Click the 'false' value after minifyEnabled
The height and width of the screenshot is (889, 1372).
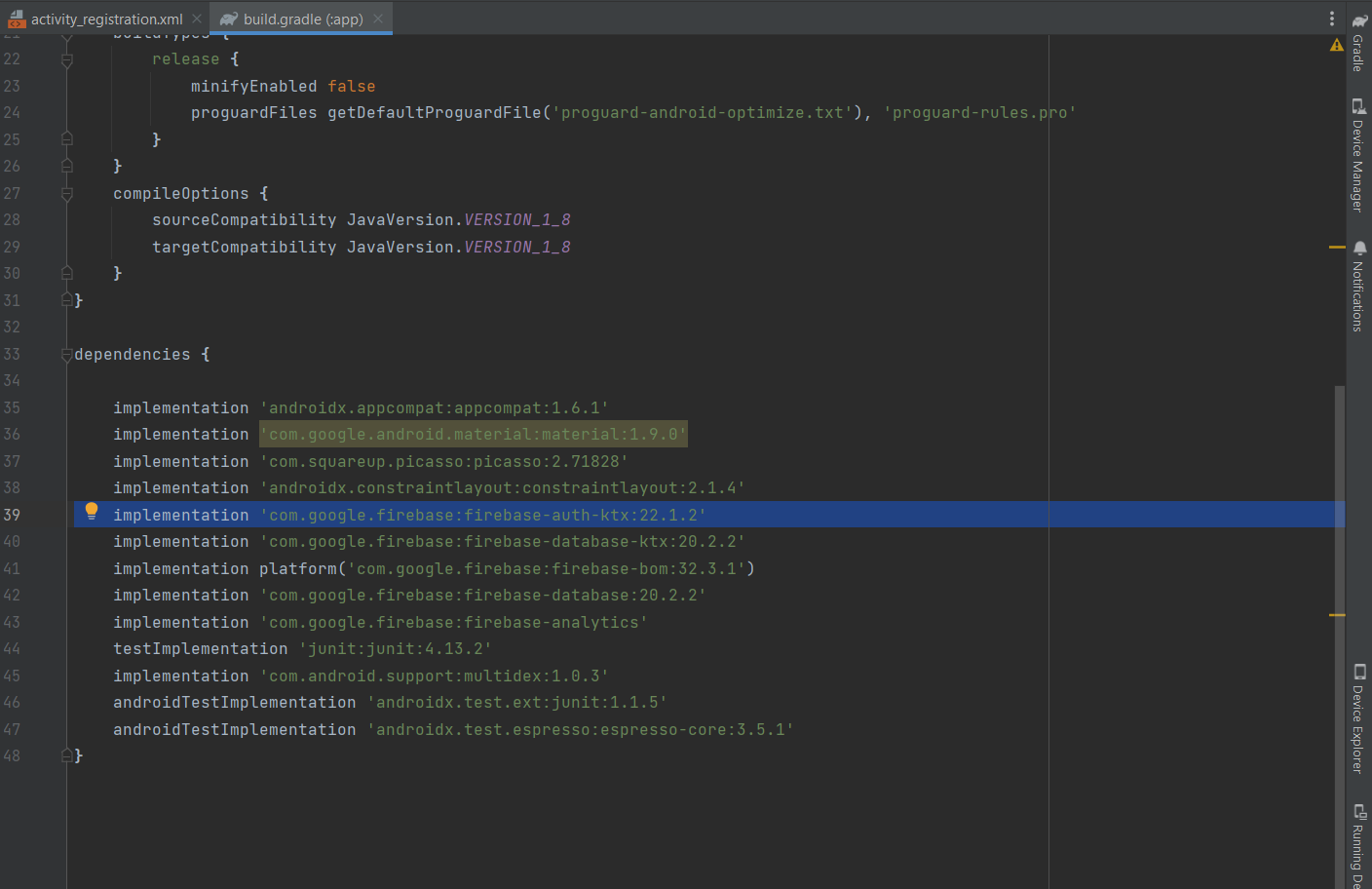pyautogui.click(x=352, y=87)
